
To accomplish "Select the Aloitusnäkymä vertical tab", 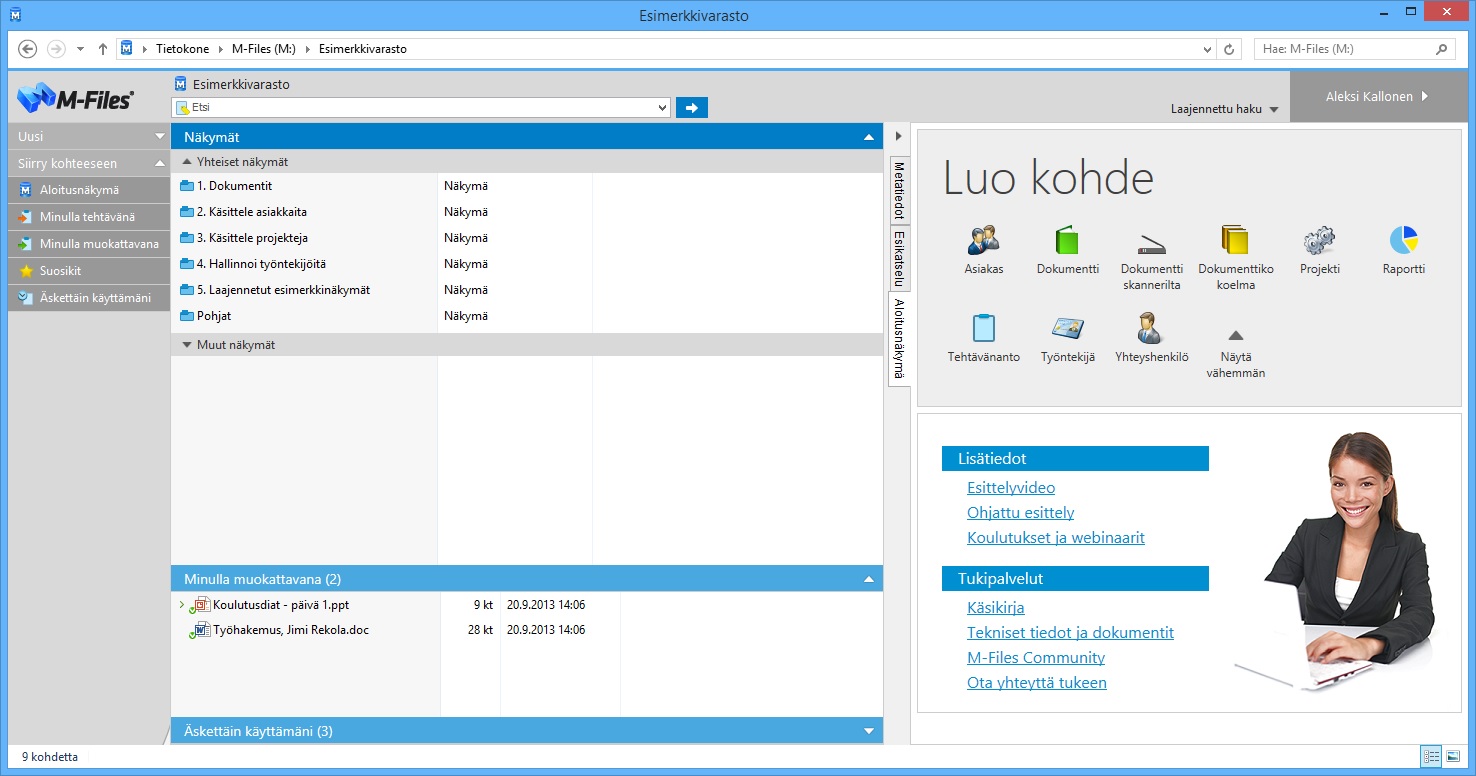I will click(x=899, y=339).
